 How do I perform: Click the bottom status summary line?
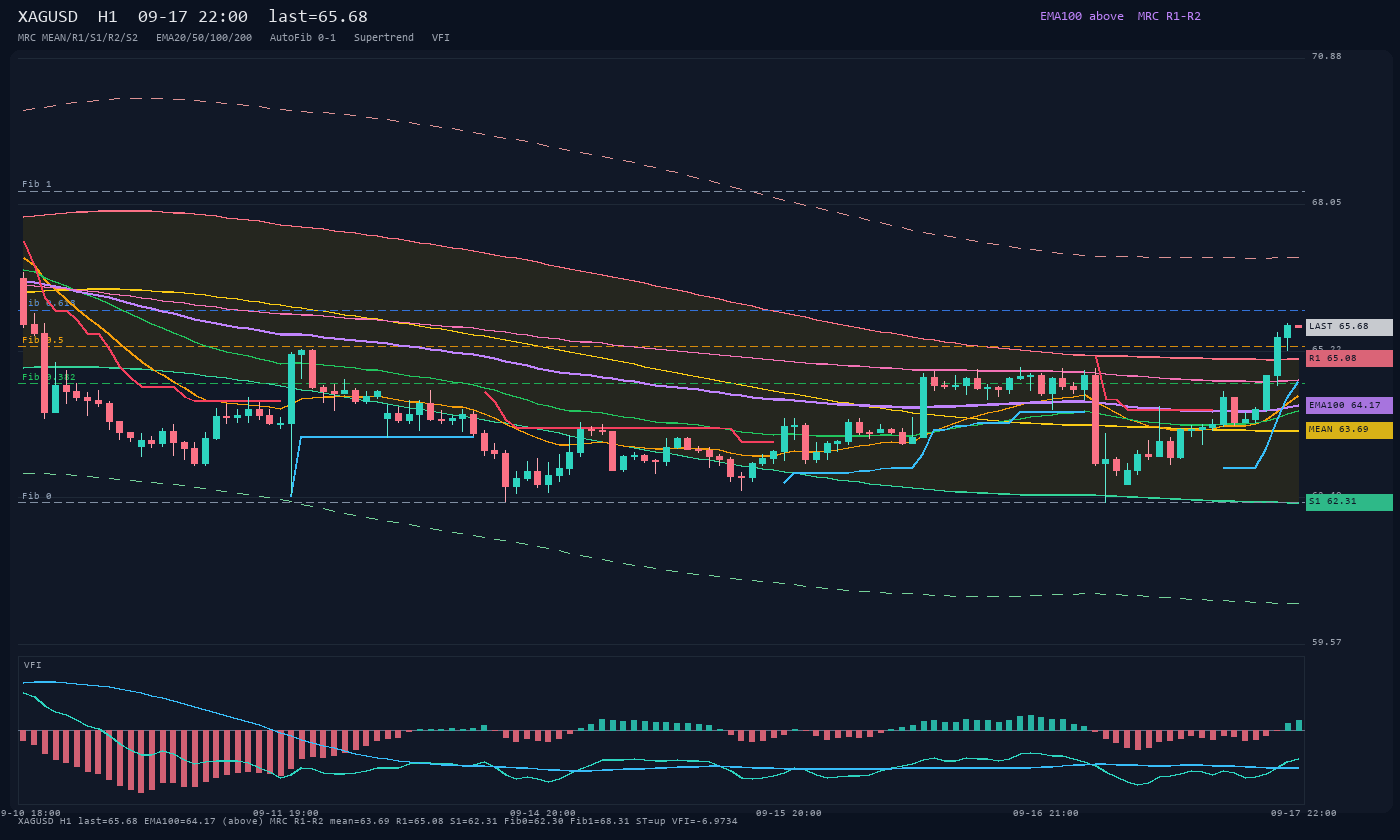click(378, 822)
